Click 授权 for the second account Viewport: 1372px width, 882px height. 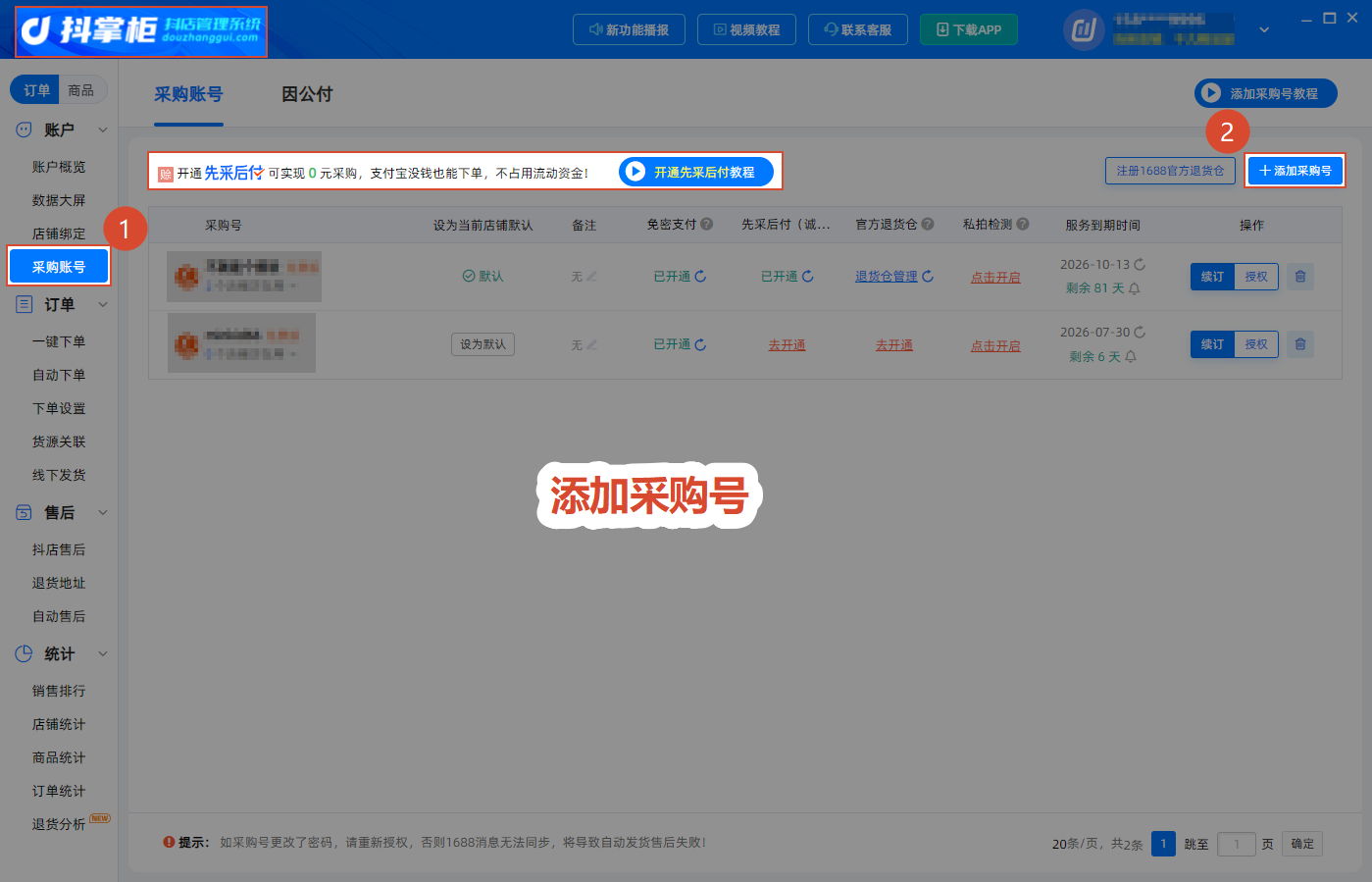tap(1256, 344)
